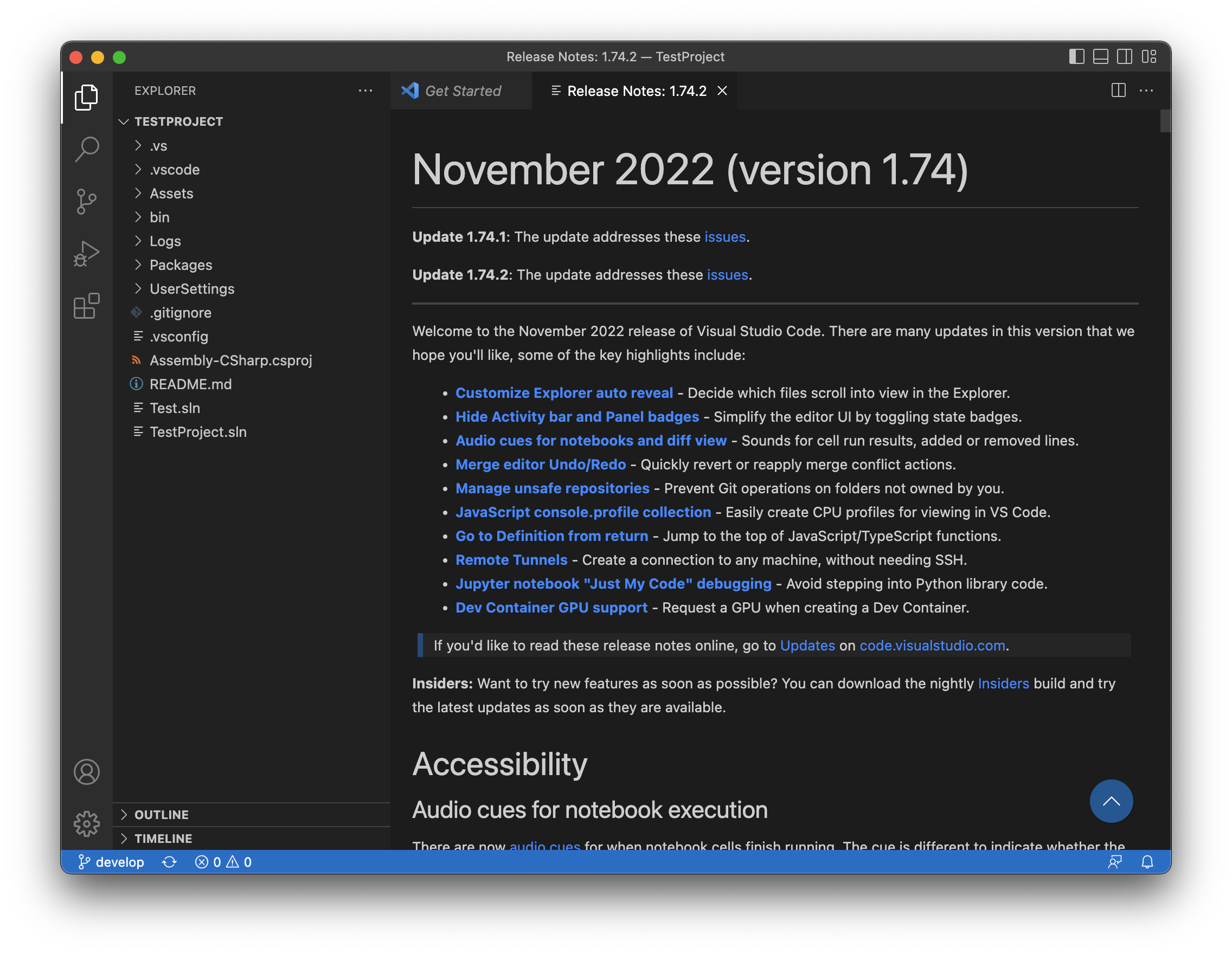Viewport: 1232px width, 954px height.
Task: Click the Synchronize Changes icon
Action: coord(169,861)
